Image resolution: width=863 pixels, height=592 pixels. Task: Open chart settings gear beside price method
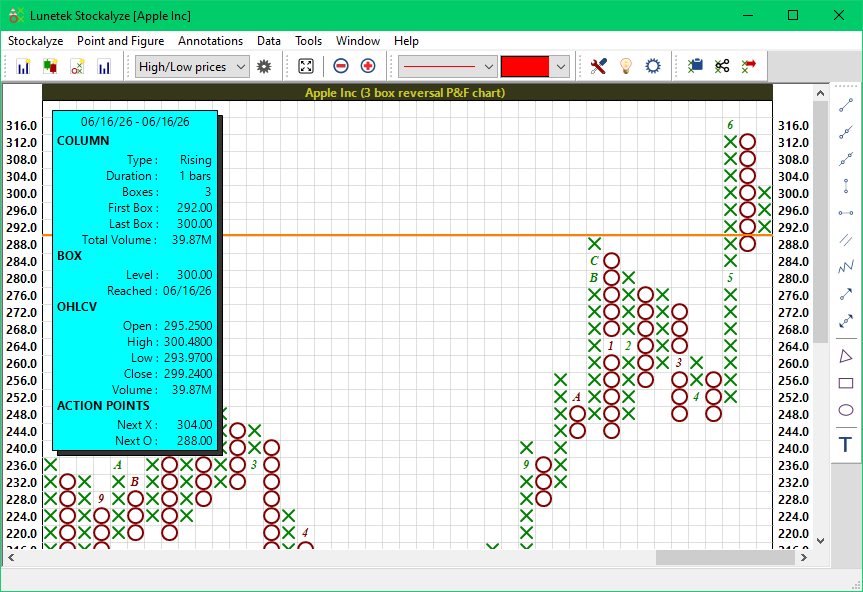264,67
